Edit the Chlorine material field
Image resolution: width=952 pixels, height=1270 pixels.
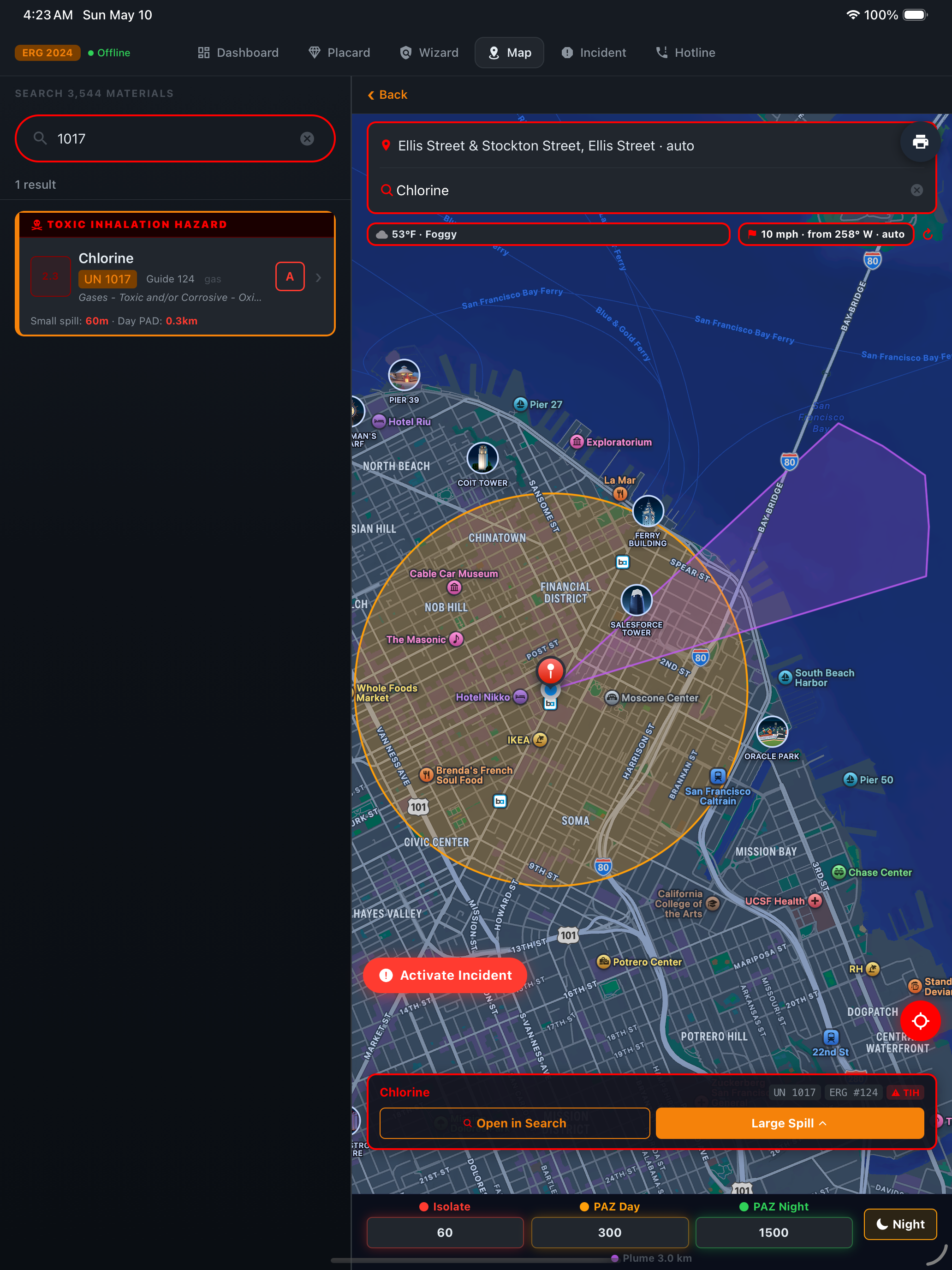point(643,190)
